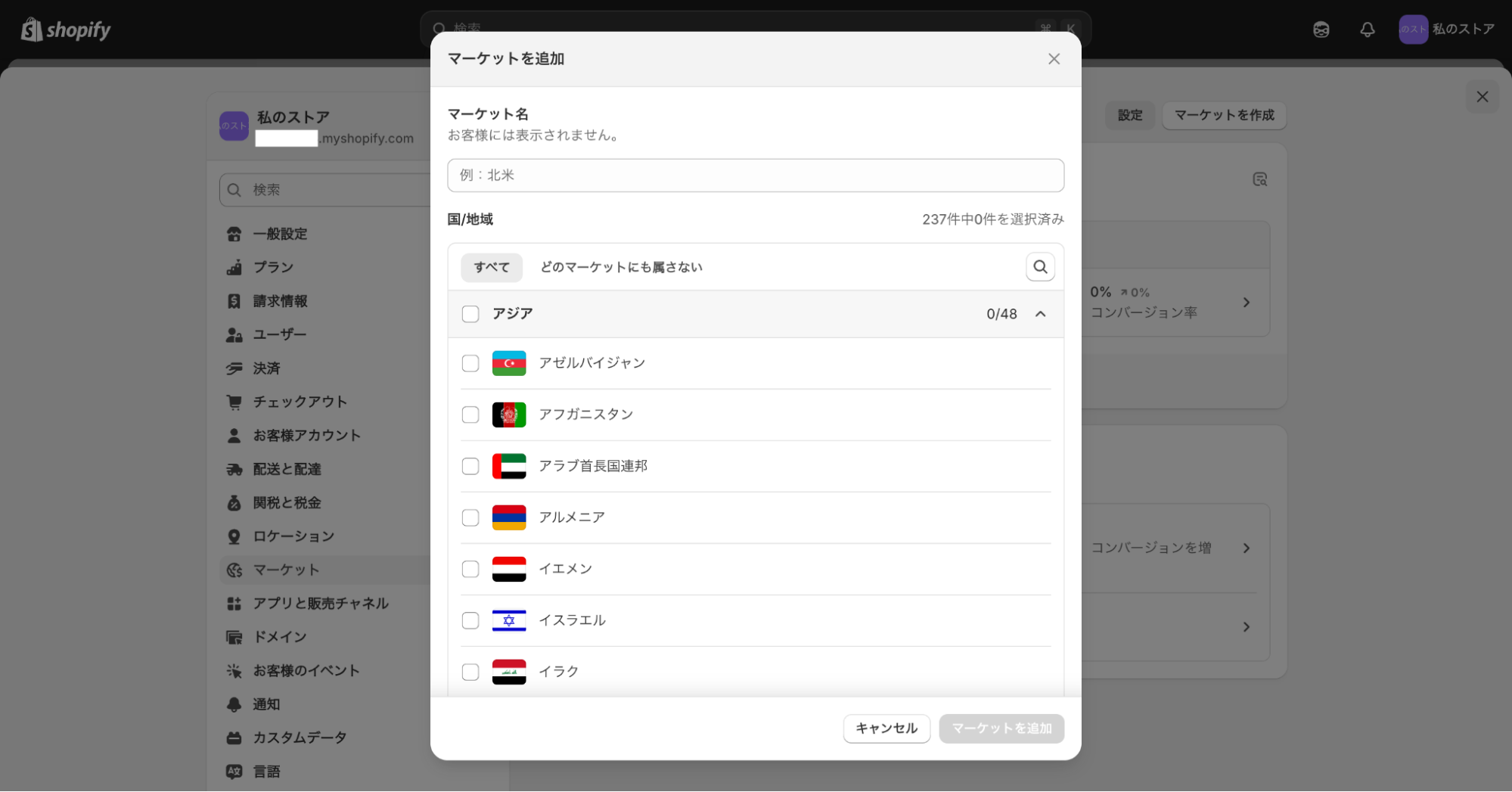Click the search magnifier icon in country list
Image resolution: width=1512 pixels, height=792 pixels.
click(1040, 267)
